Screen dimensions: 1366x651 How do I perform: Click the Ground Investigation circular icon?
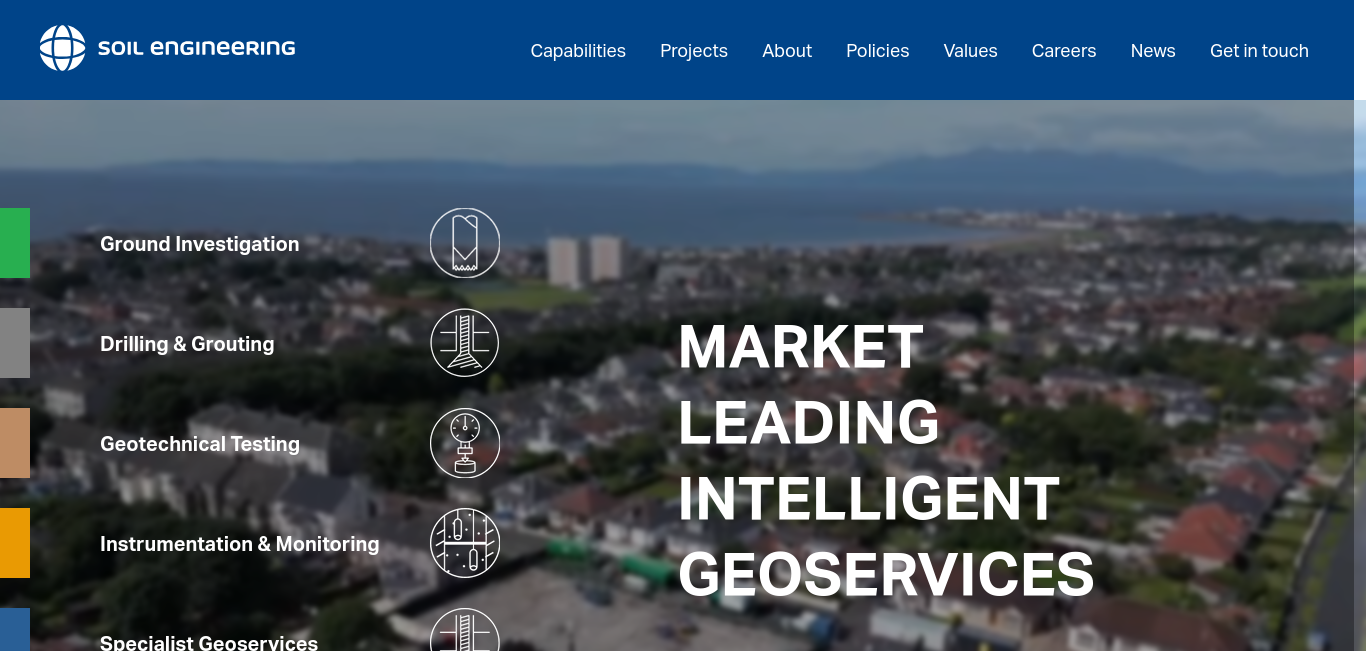465,243
